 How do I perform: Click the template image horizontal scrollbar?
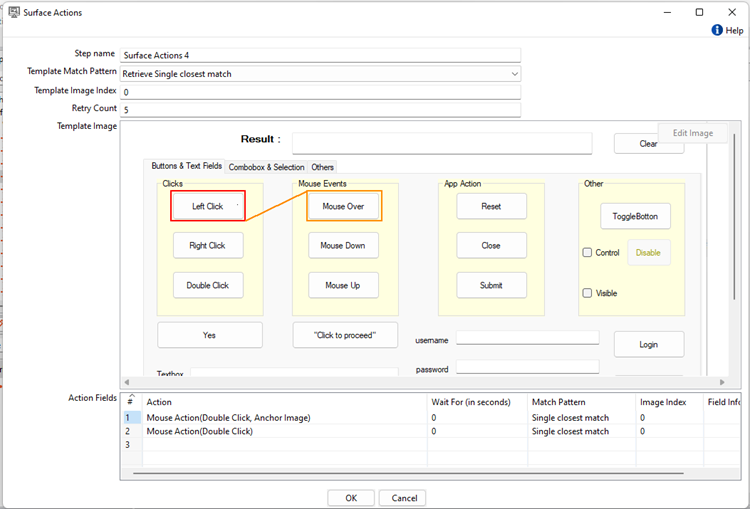(x=420, y=382)
